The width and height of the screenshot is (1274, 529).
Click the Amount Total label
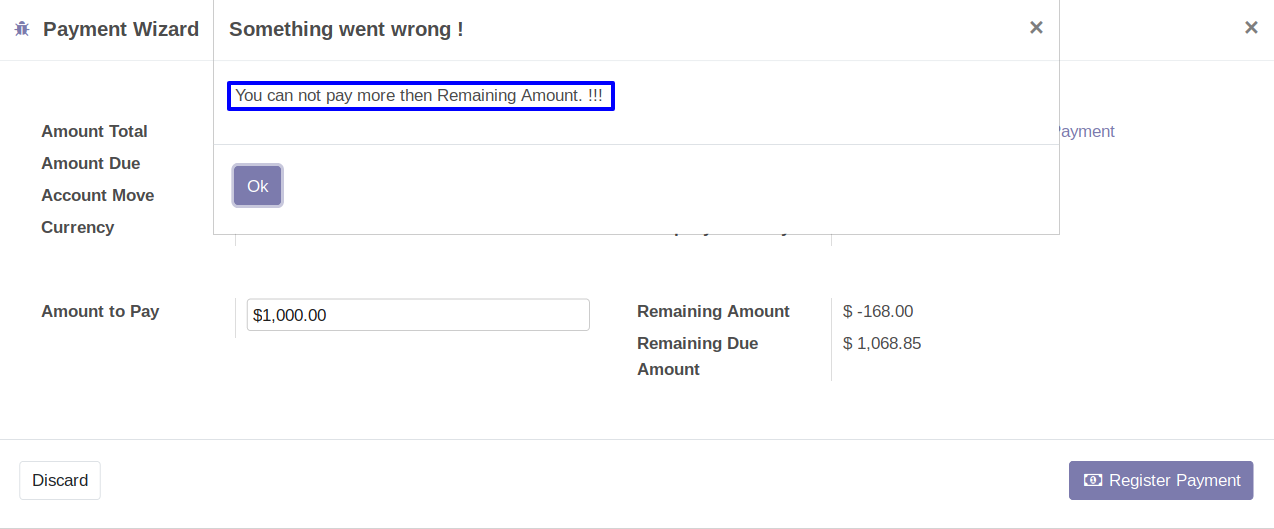coord(94,131)
